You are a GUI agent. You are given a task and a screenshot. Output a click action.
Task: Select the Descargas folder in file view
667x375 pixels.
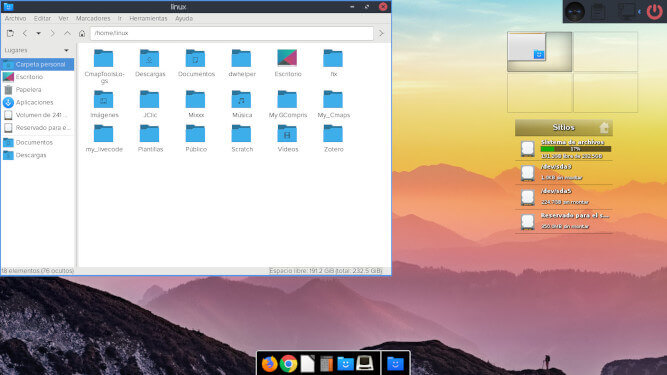pos(149,58)
